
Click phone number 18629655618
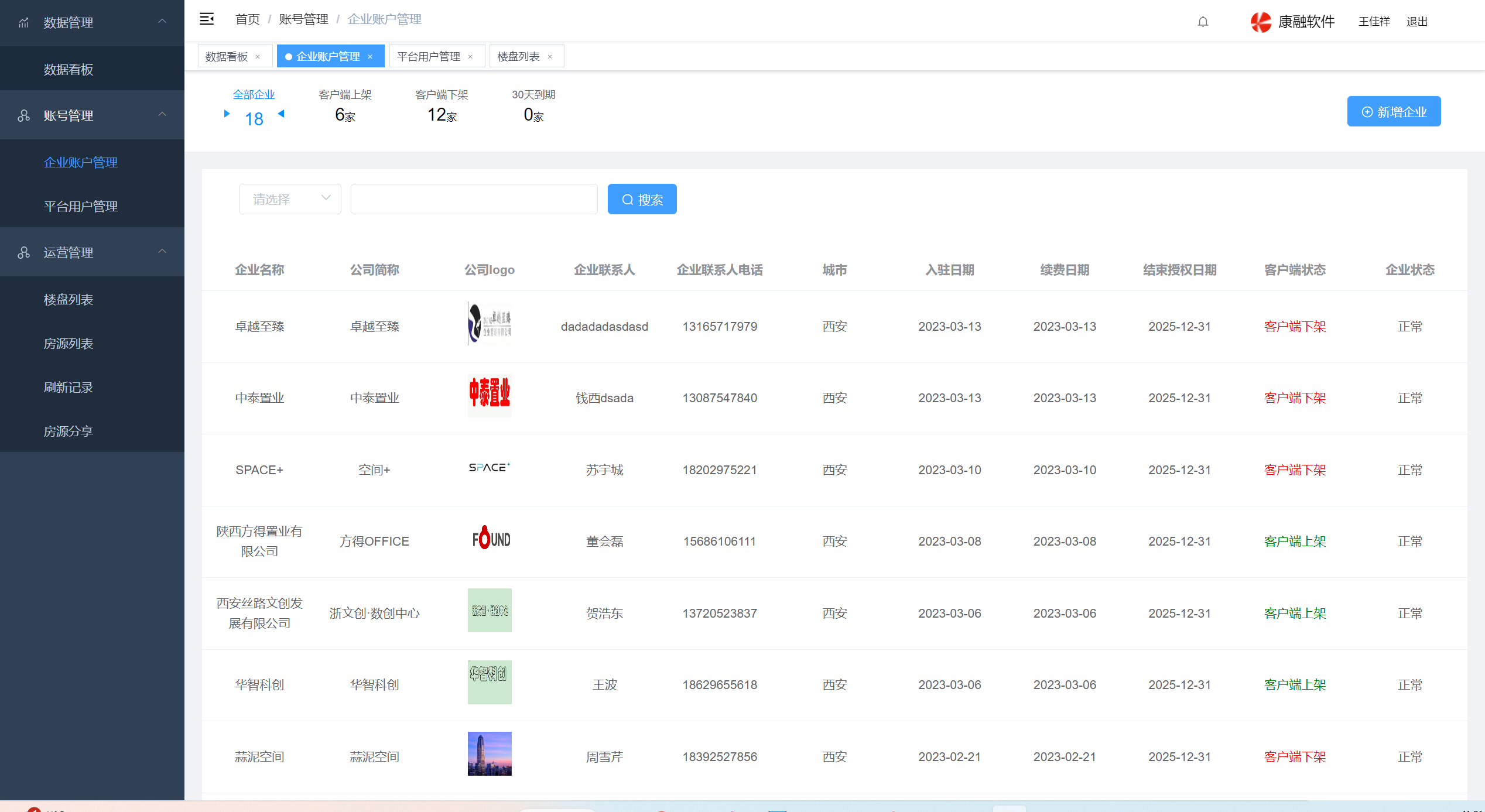(720, 684)
